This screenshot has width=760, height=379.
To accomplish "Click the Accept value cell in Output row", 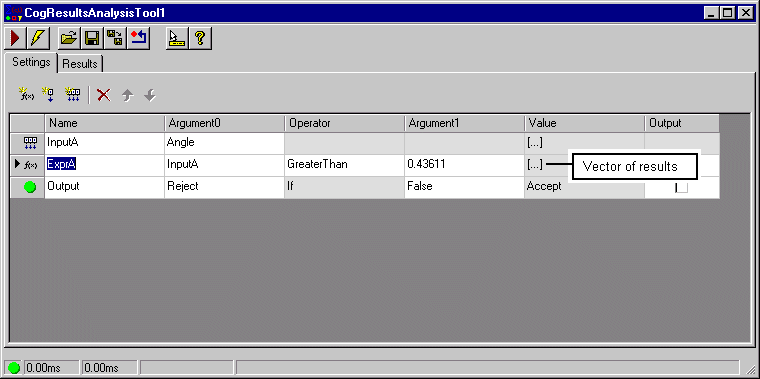I will tap(585, 187).
